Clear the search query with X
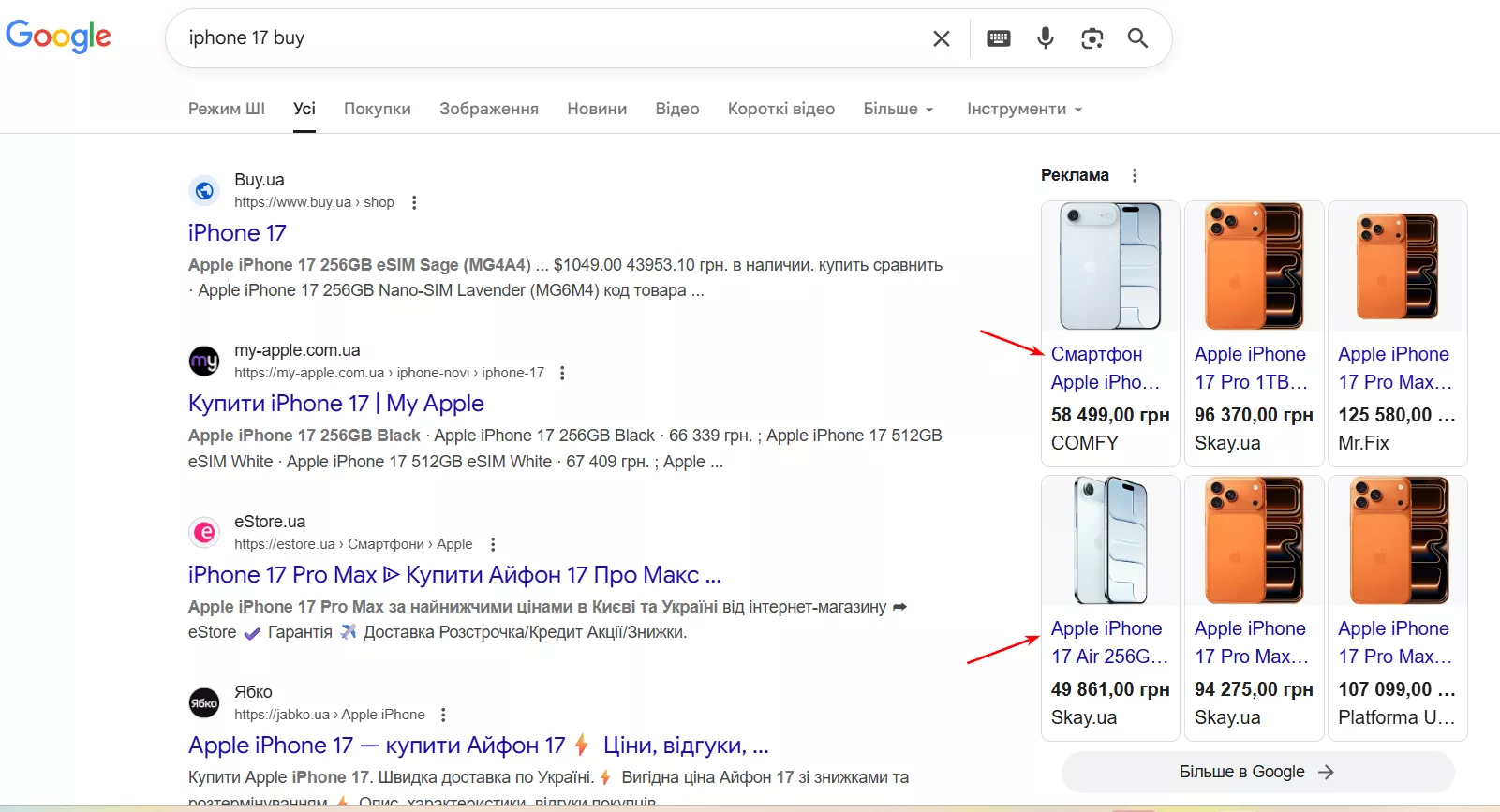1500x812 pixels. click(x=942, y=38)
